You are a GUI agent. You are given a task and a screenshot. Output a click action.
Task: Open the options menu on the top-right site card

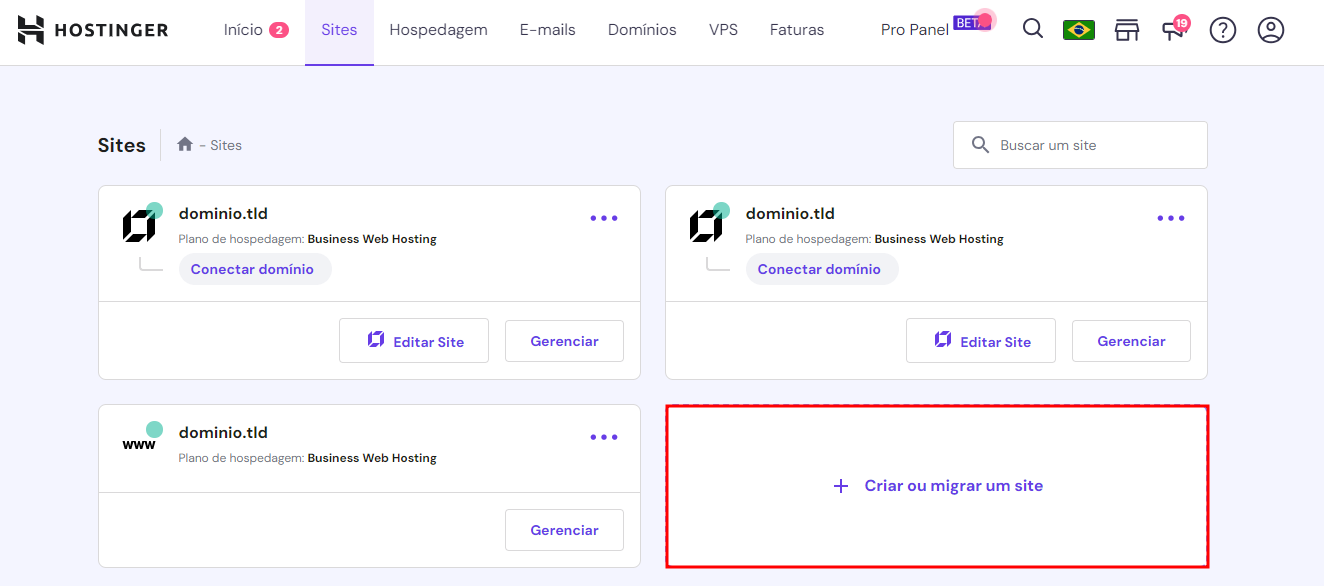point(1171,218)
